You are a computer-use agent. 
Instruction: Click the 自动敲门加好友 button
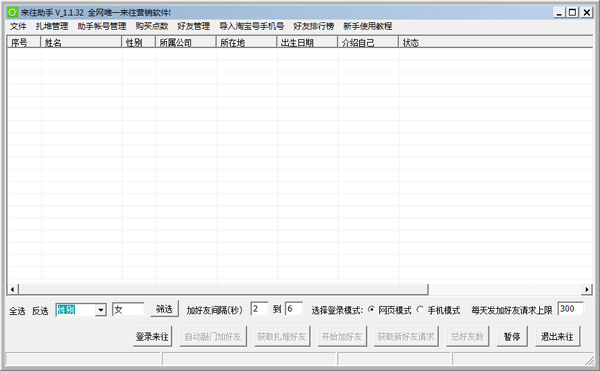click(x=213, y=337)
